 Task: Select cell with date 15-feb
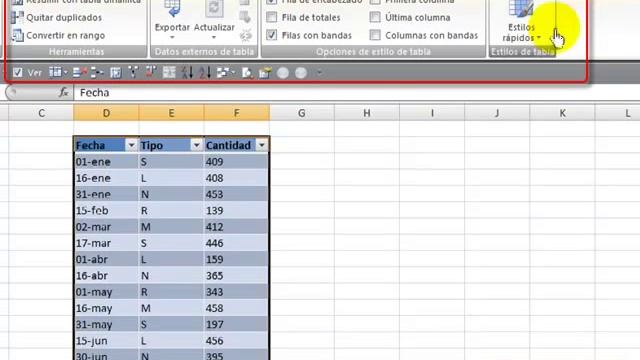tap(106, 211)
